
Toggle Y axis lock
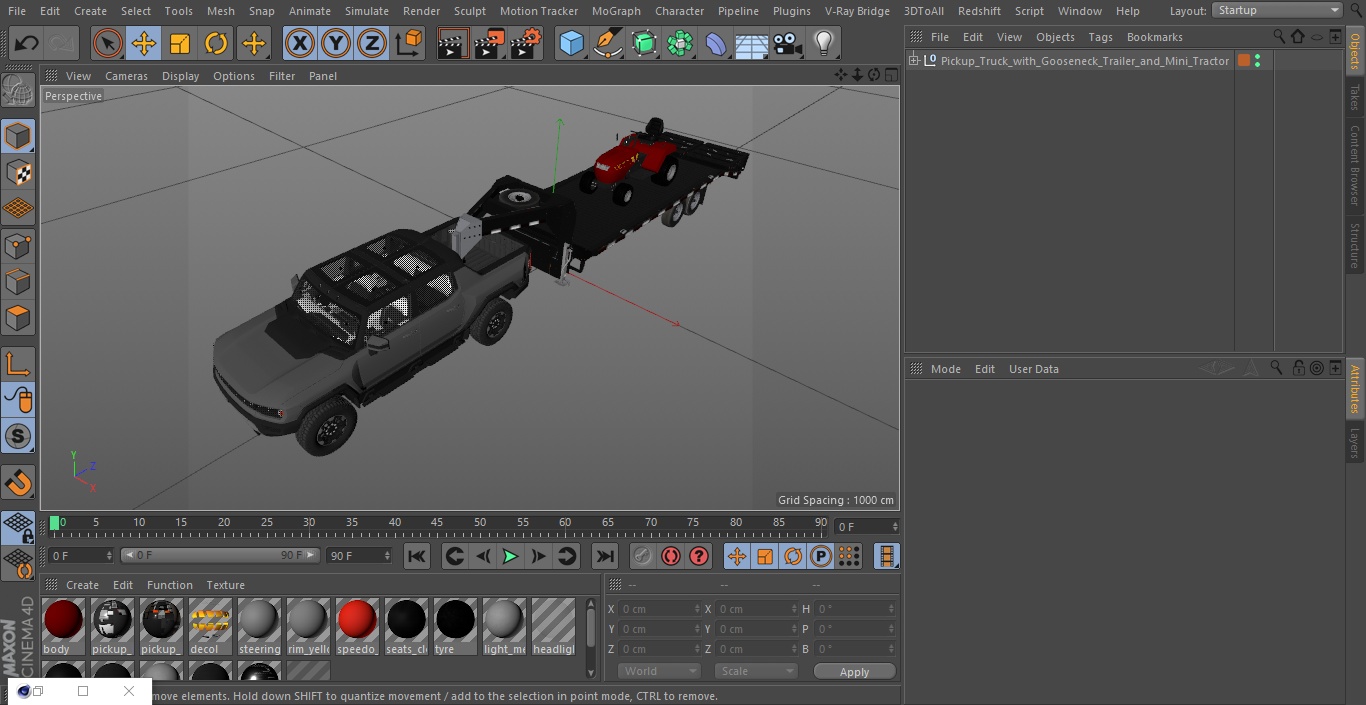tap(336, 44)
